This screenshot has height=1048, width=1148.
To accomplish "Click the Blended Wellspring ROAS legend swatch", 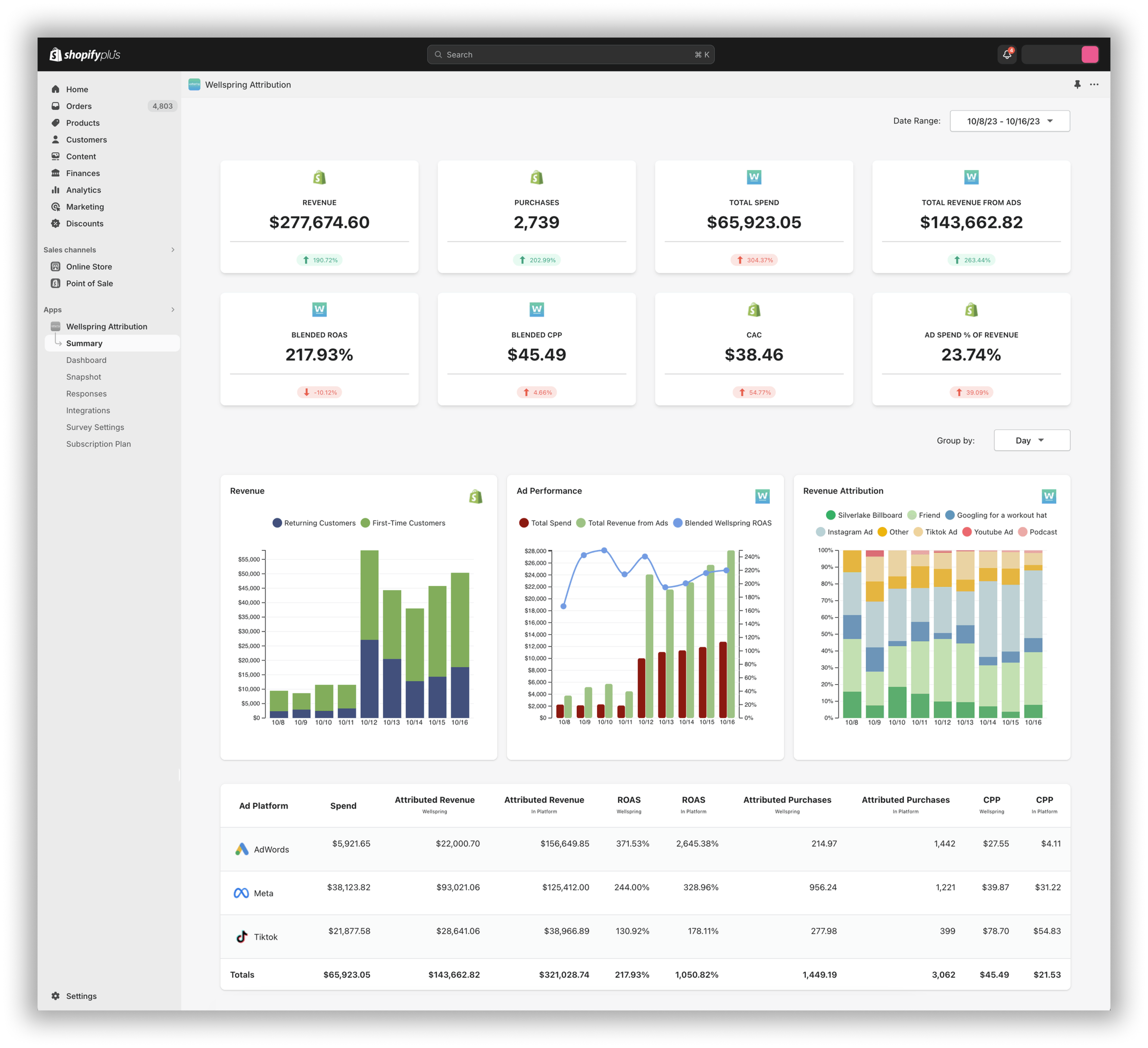I will pos(678,523).
